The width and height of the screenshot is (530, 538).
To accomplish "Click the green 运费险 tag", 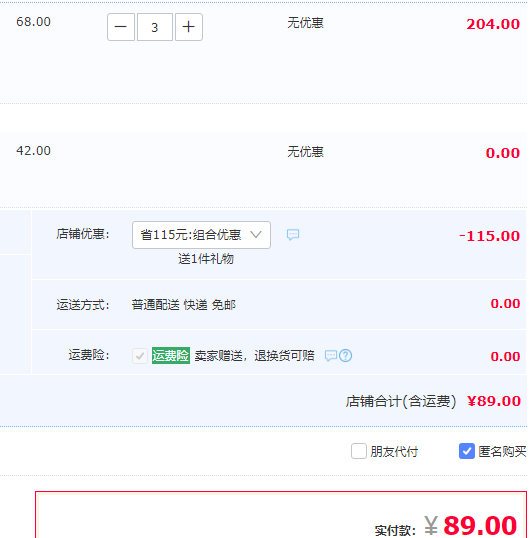I will point(171,355).
